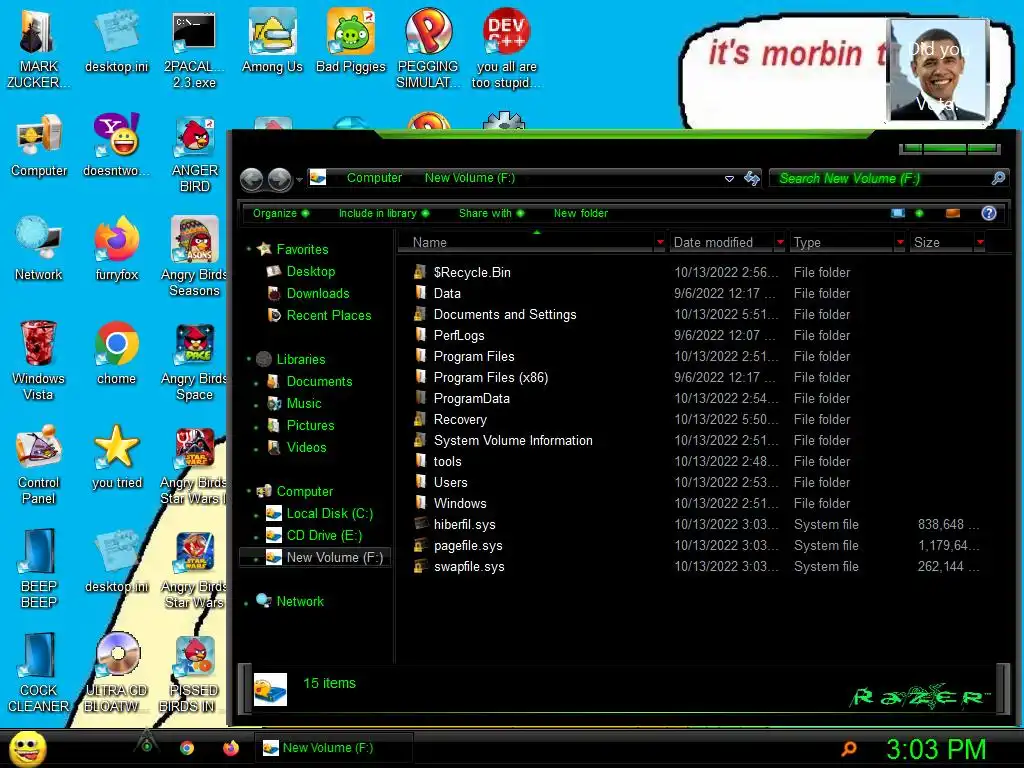Open the change view dropdown in the toolbar
The width and height of the screenshot is (1024, 768).
coord(920,213)
